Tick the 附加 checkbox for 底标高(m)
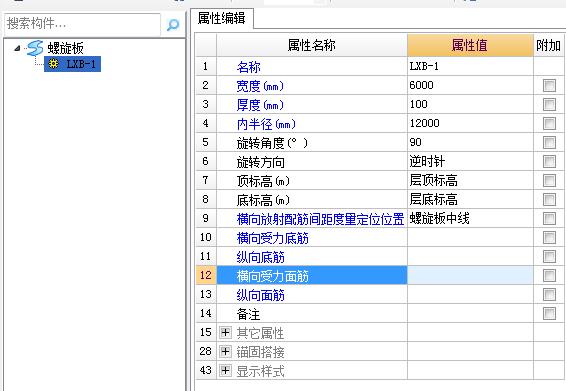 click(x=549, y=199)
